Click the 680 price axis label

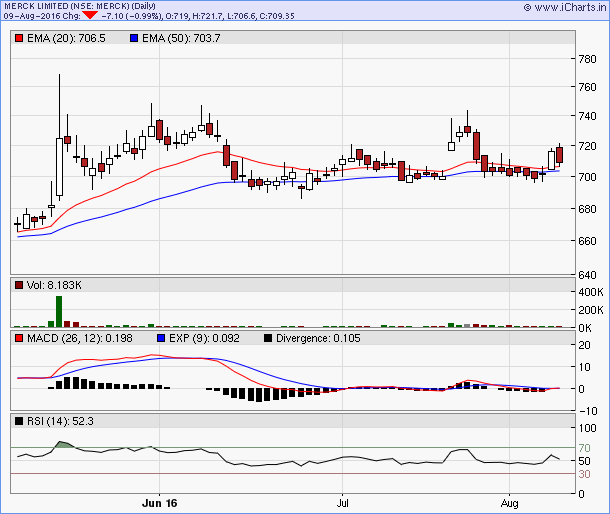pyautogui.click(x=587, y=209)
